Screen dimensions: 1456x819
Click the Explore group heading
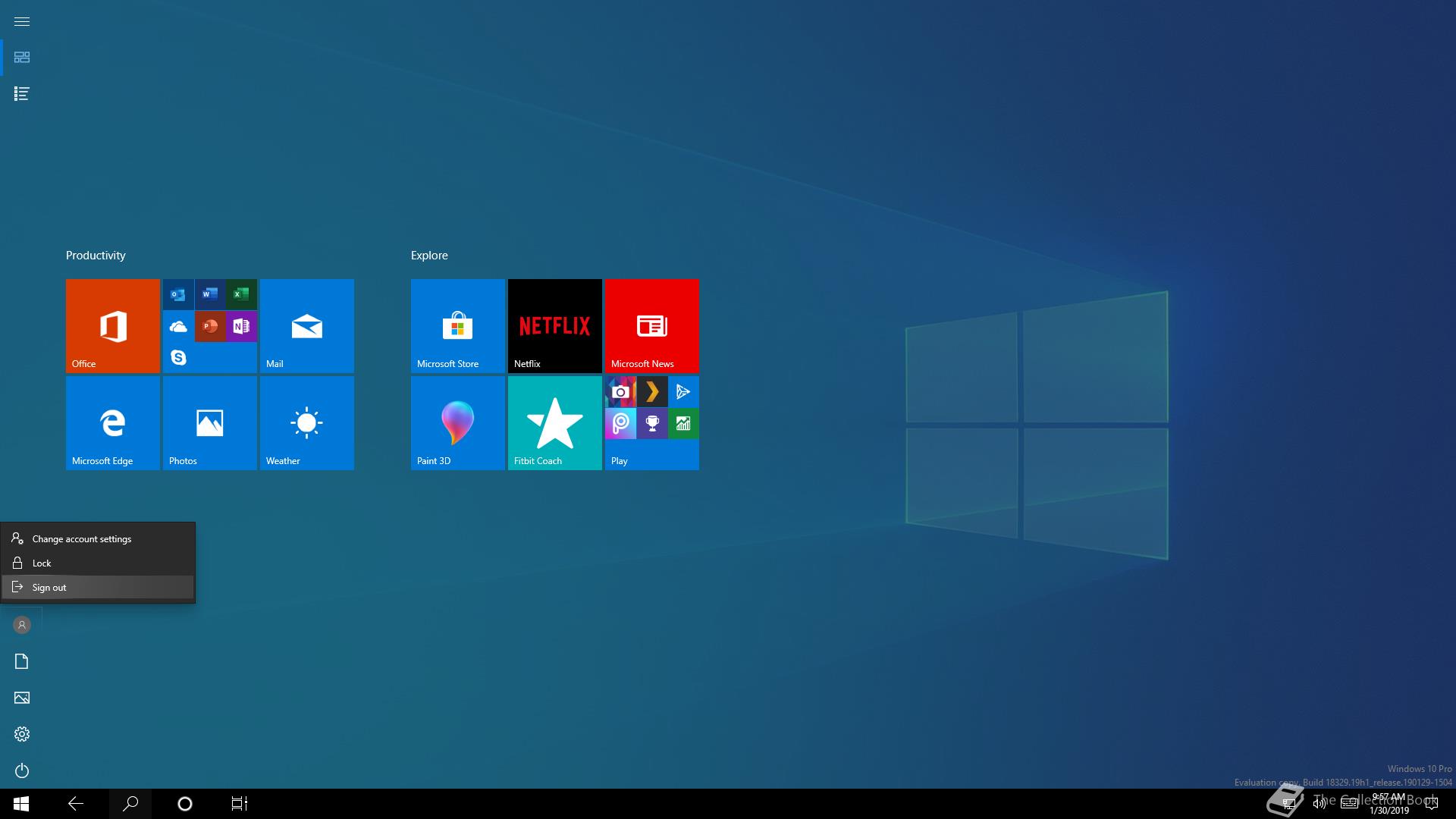[x=429, y=256]
